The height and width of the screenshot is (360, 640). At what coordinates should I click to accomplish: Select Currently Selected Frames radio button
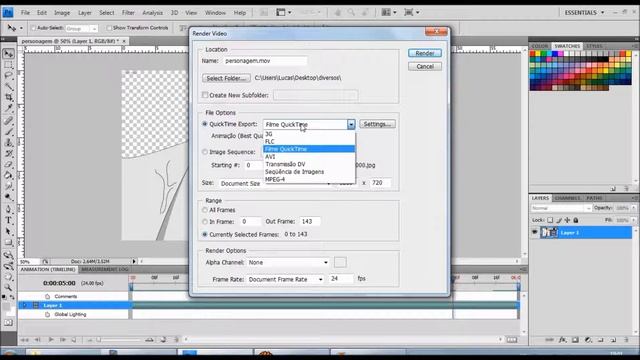205,234
